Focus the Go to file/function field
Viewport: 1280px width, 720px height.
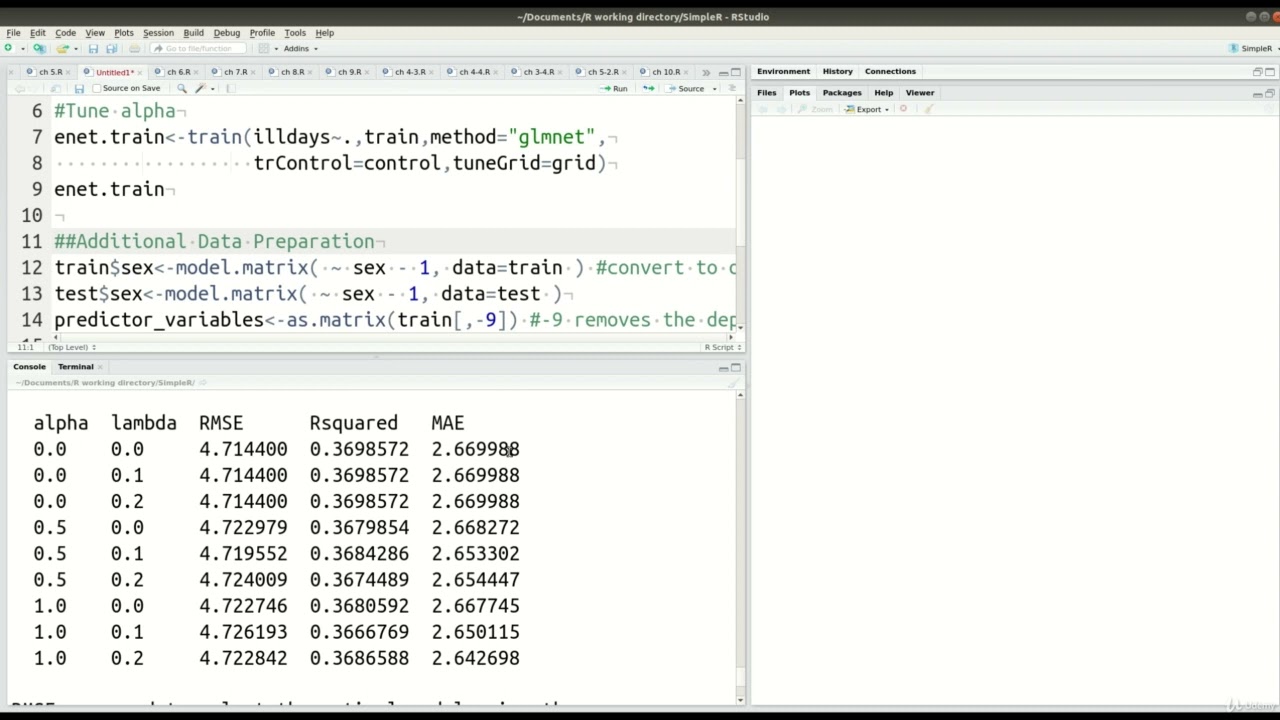click(x=198, y=48)
